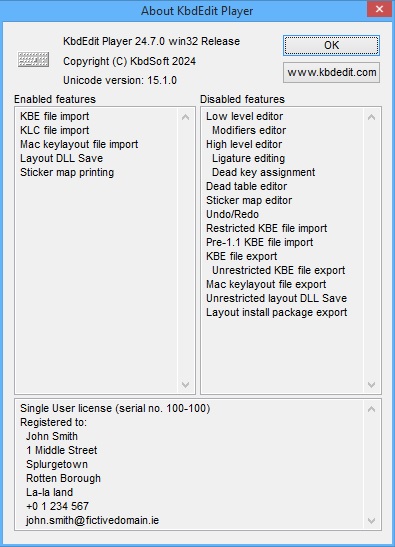Click the OK button

(331, 45)
